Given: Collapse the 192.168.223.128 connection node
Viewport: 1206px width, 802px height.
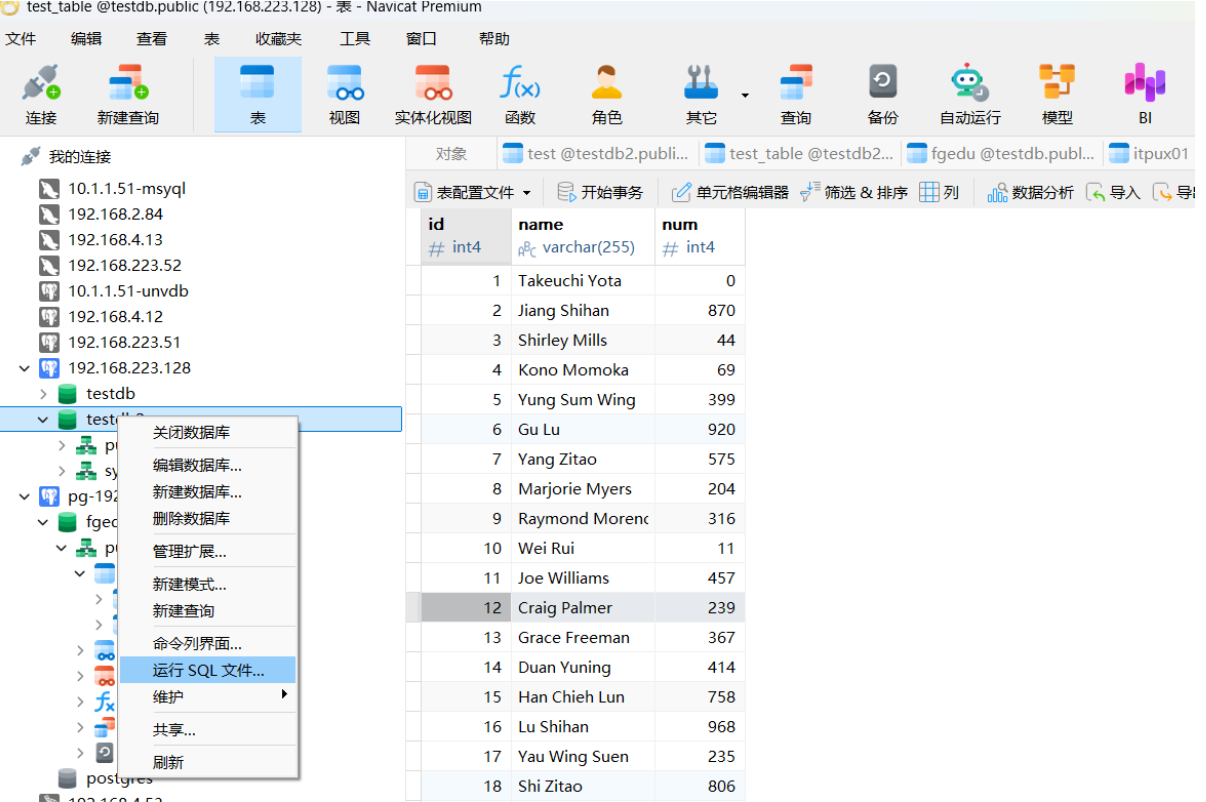Looking at the screenshot, I should 24,368.
